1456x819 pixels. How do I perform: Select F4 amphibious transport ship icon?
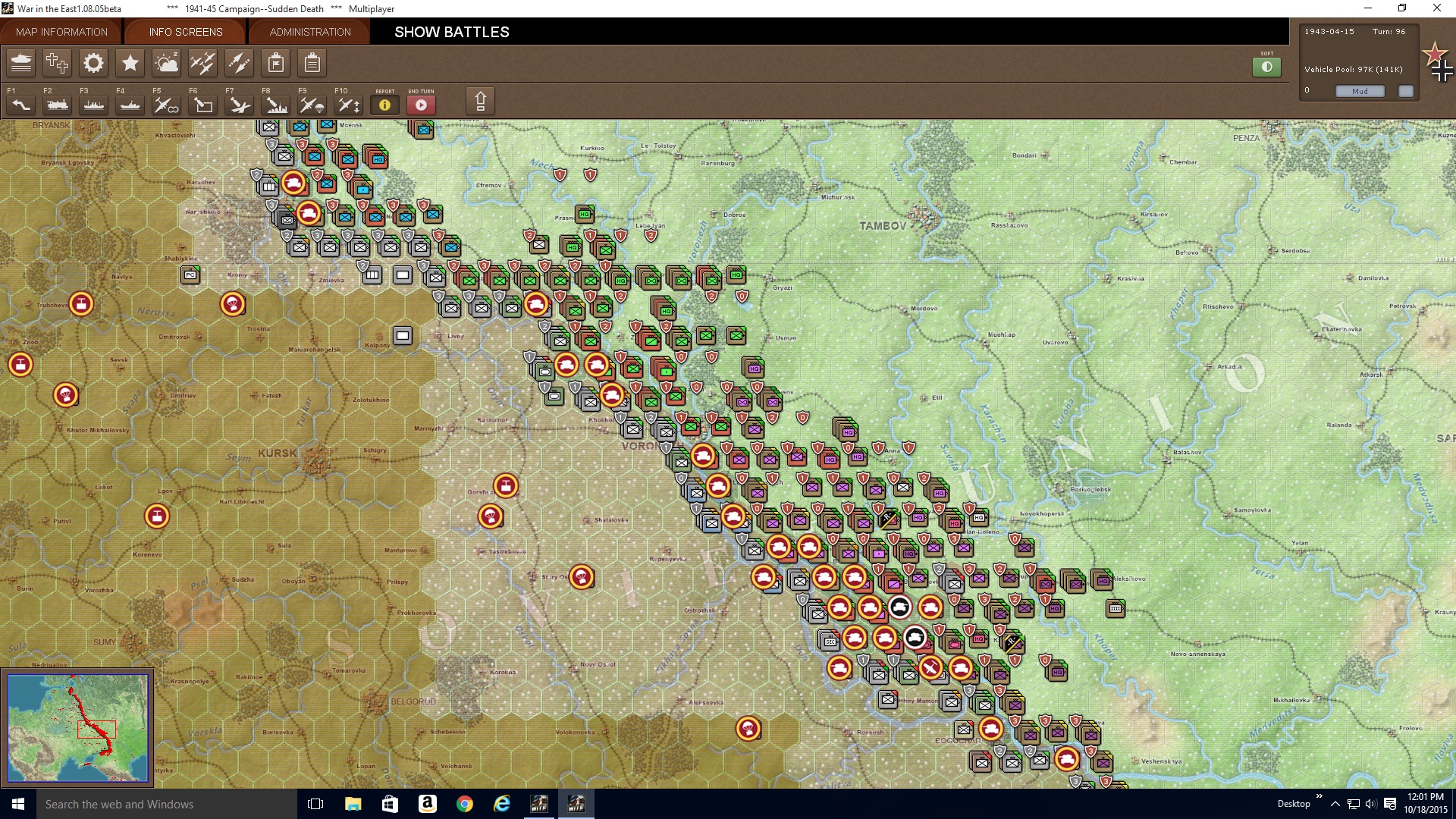[x=130, y=105]
